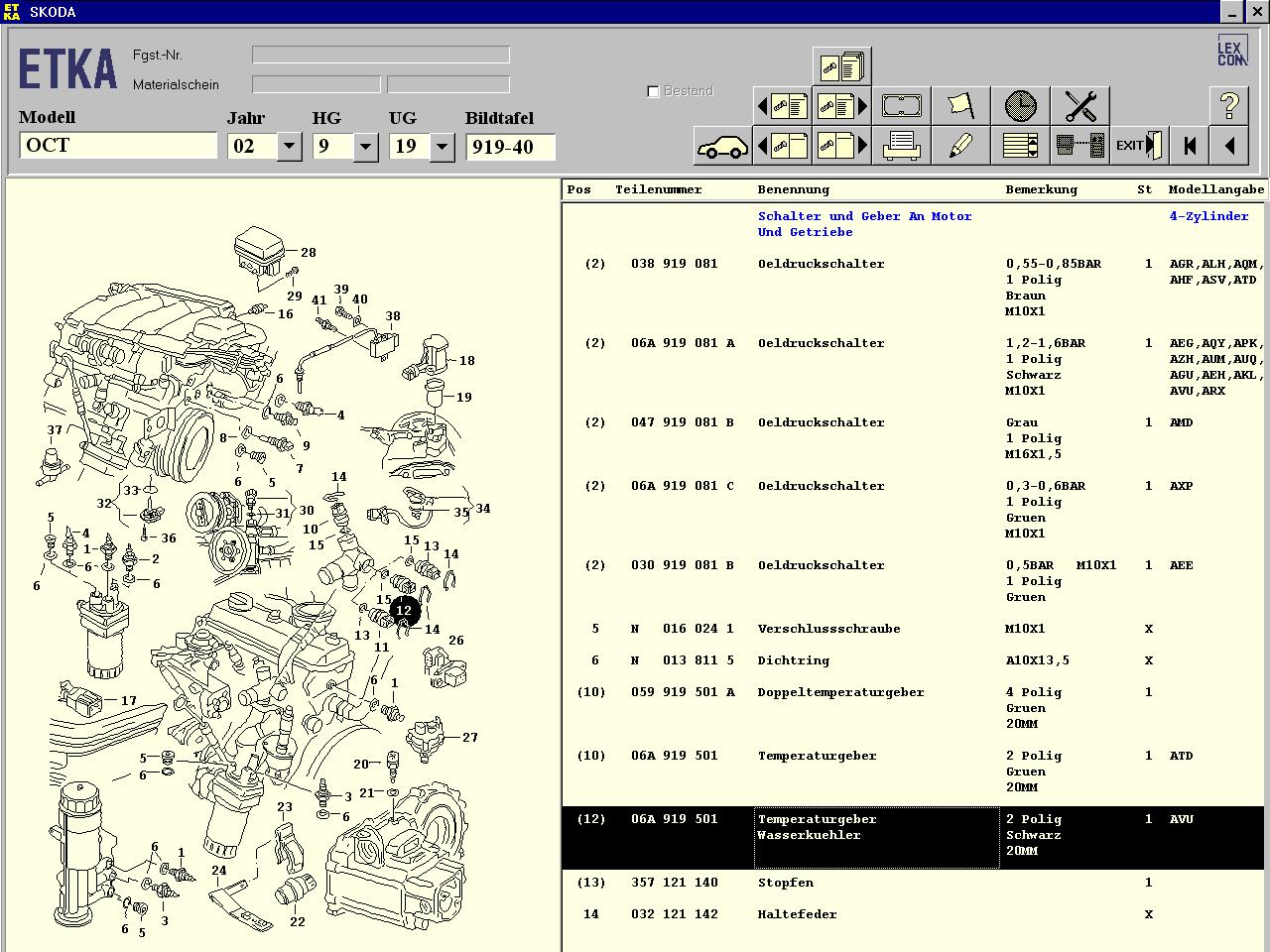Viewport: 1270px width, 952px height.
Task: Click the highlighted 12 callout in diagram
Action: 404,611
